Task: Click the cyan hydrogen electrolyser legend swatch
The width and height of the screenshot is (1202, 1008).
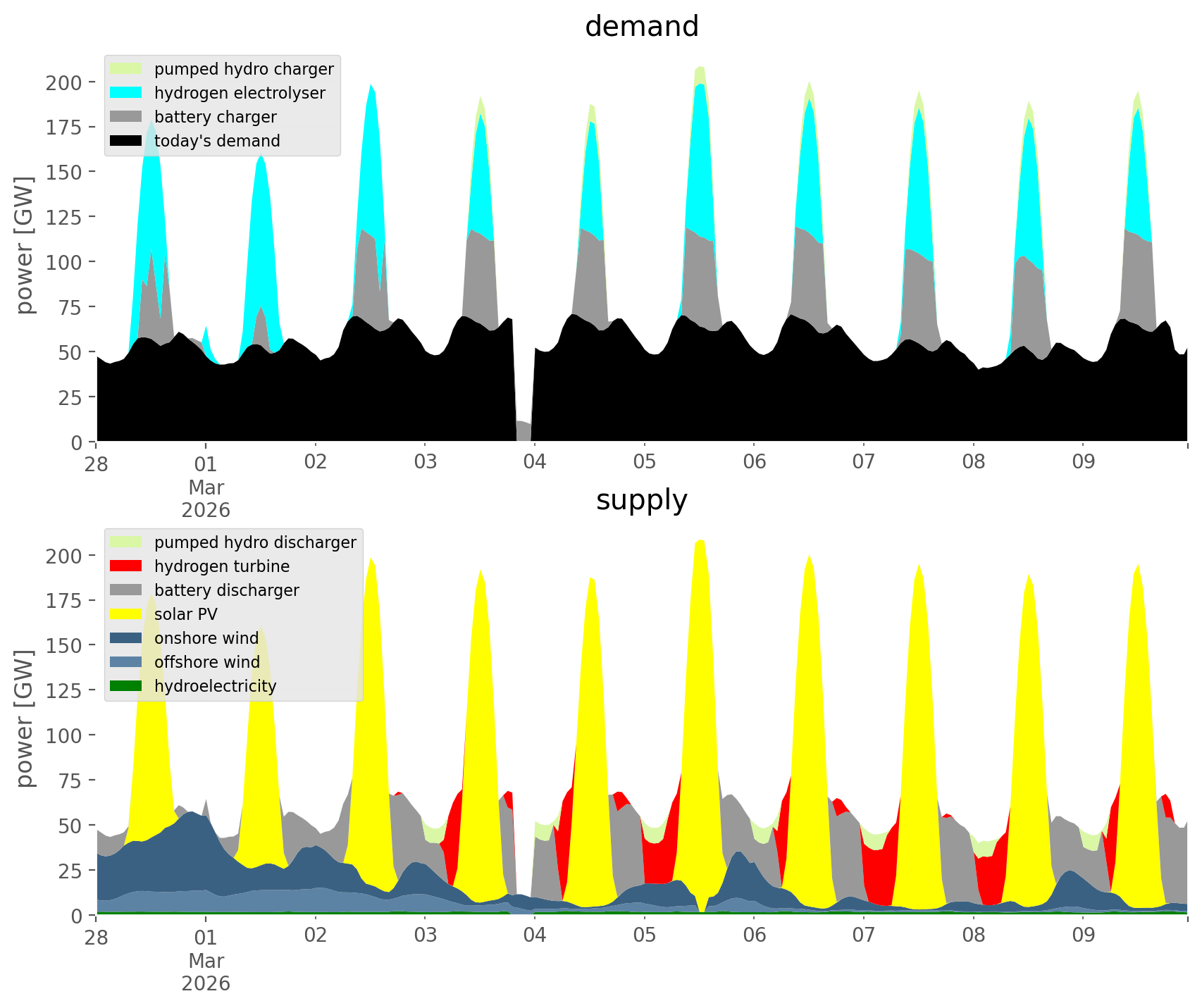Action: pyautogui.click(x=126, y=93)
